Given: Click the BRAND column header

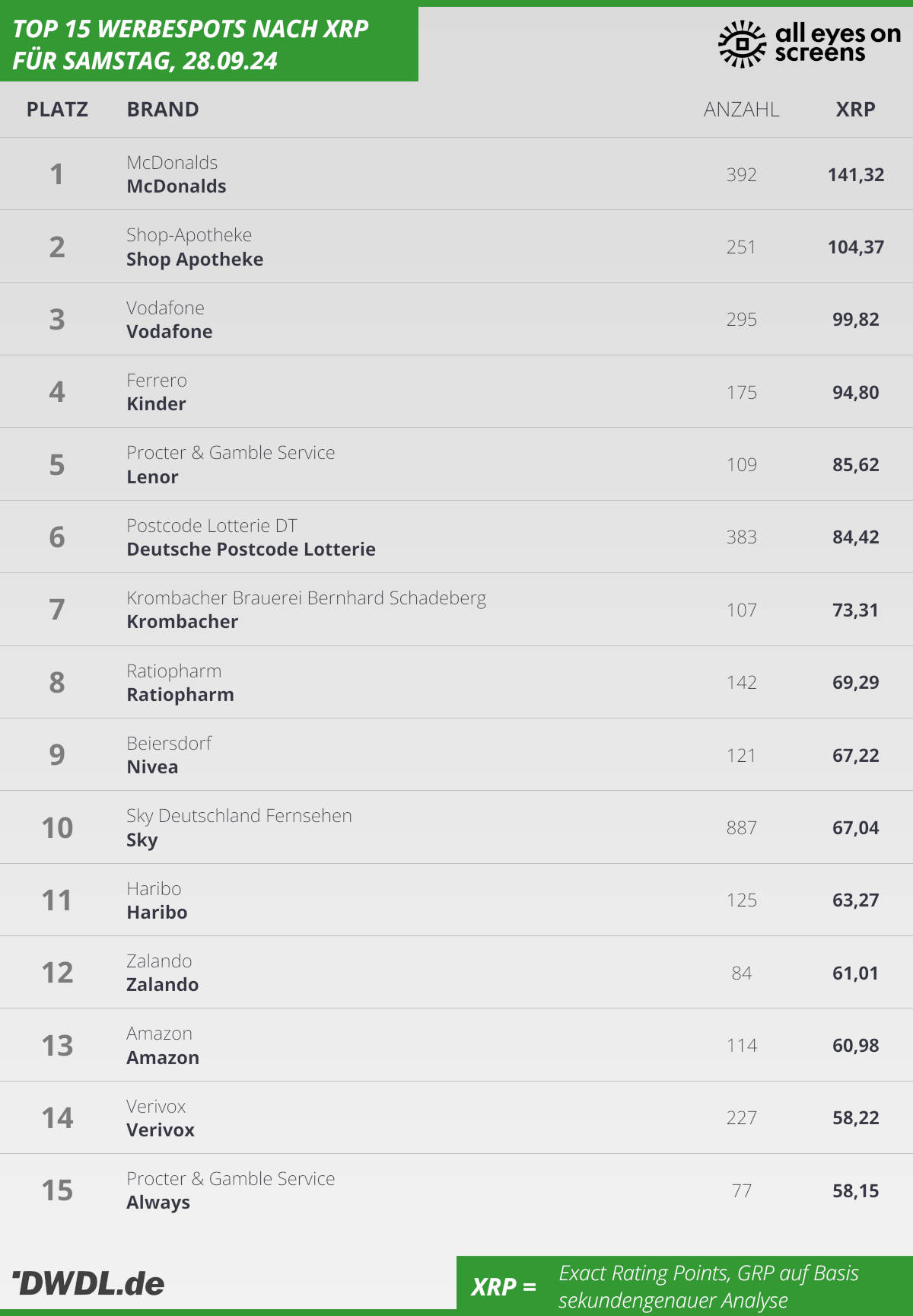Looking at the screenshot, I should (163, 110).
